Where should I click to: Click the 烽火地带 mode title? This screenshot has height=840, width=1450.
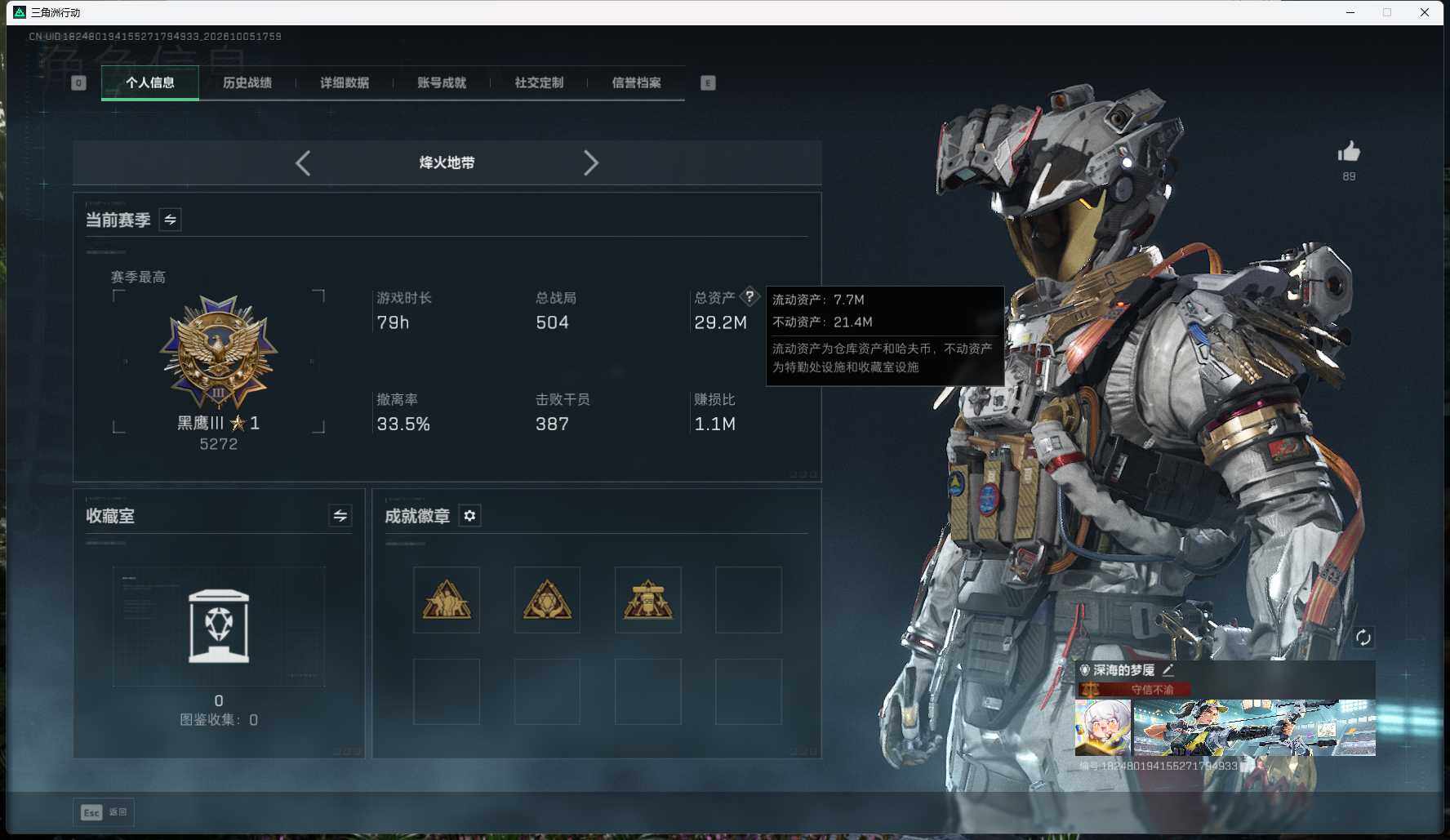click(447, 162)
